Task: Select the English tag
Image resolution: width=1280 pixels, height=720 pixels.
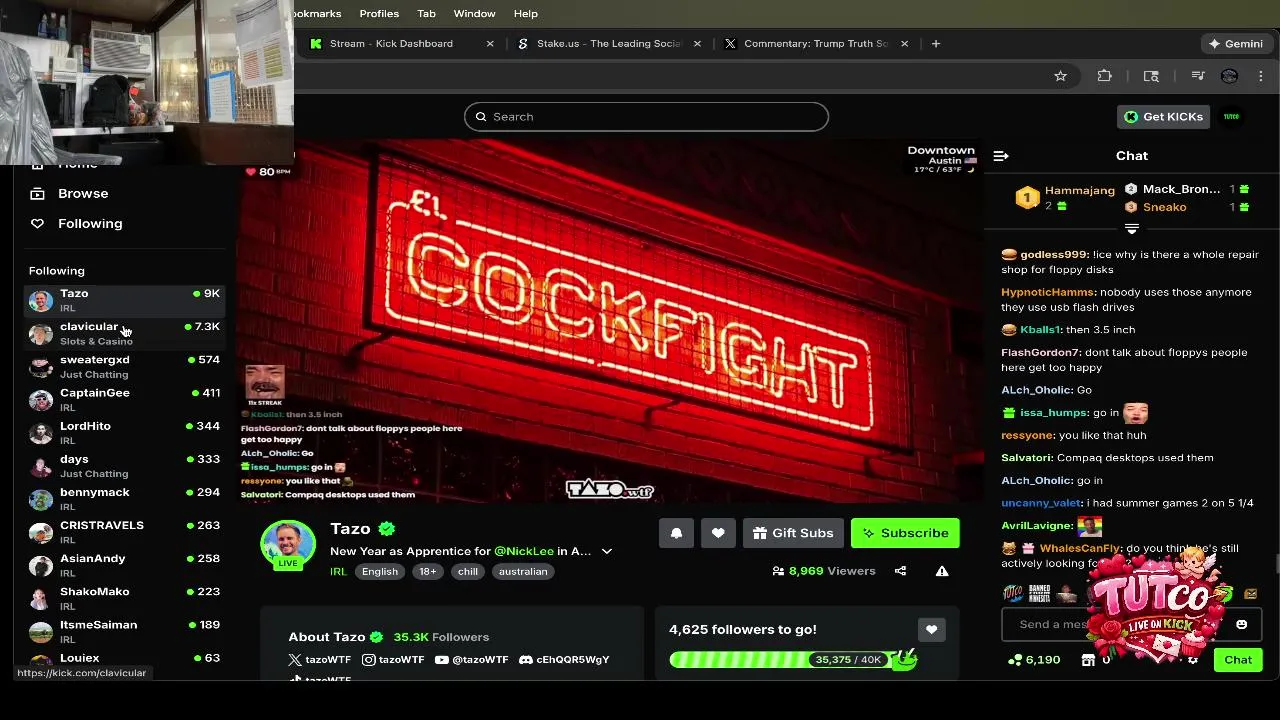Action: tap(380, 572)
